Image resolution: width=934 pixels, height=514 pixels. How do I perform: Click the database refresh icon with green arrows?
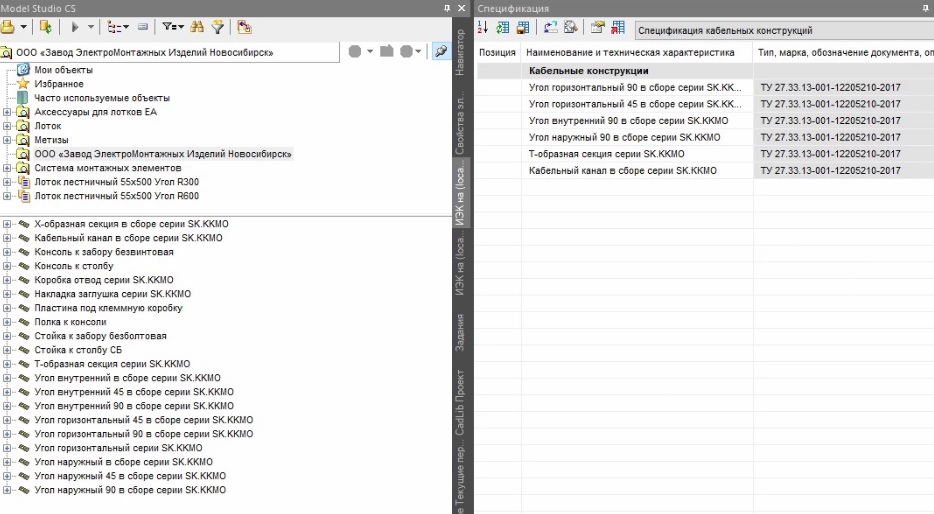click(x=45, y=27)
